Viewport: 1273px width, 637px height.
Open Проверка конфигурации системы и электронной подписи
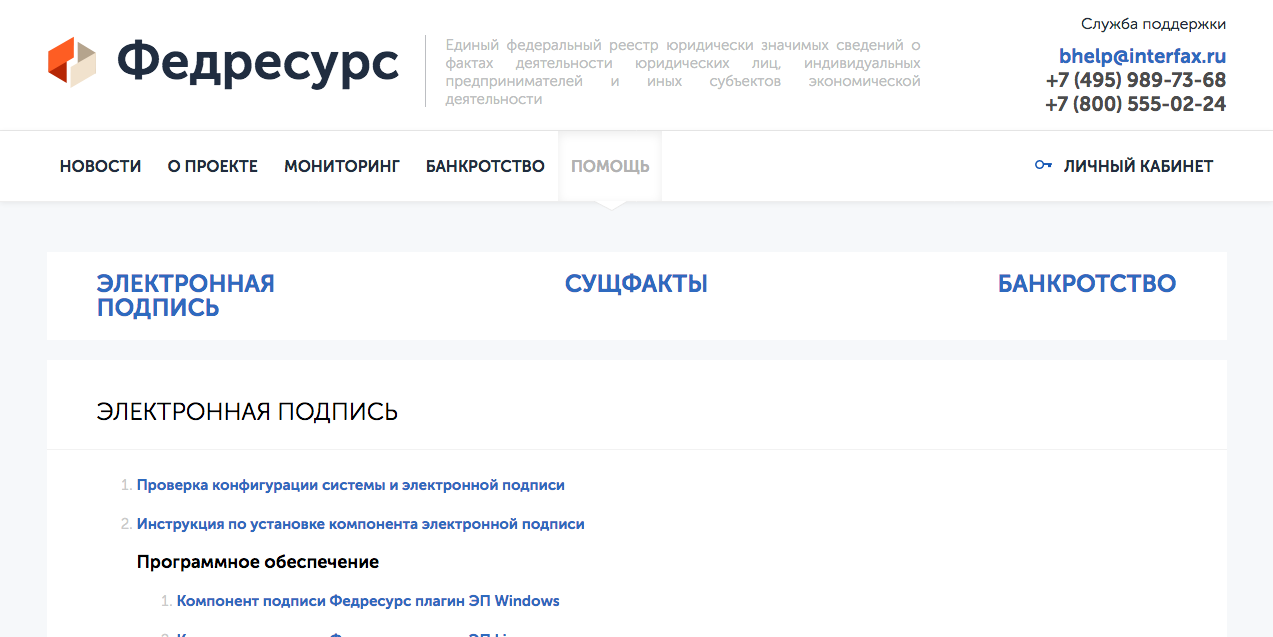351,485
